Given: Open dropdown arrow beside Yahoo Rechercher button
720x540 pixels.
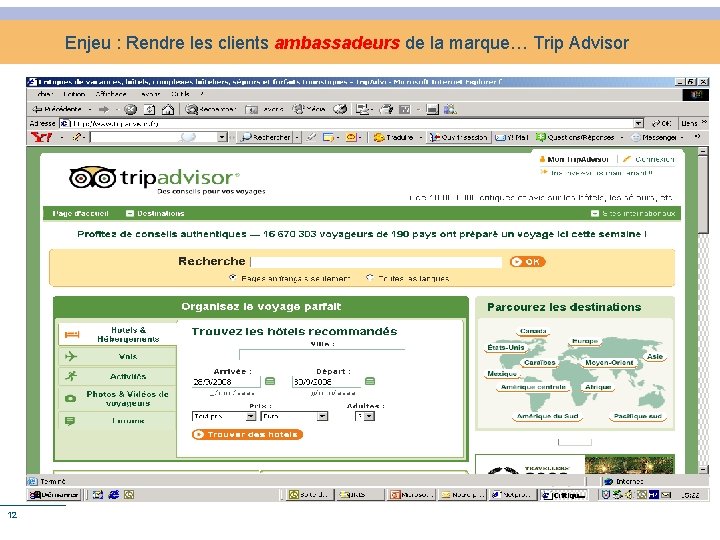Looking at the screenshot, I should click(297, 137).
